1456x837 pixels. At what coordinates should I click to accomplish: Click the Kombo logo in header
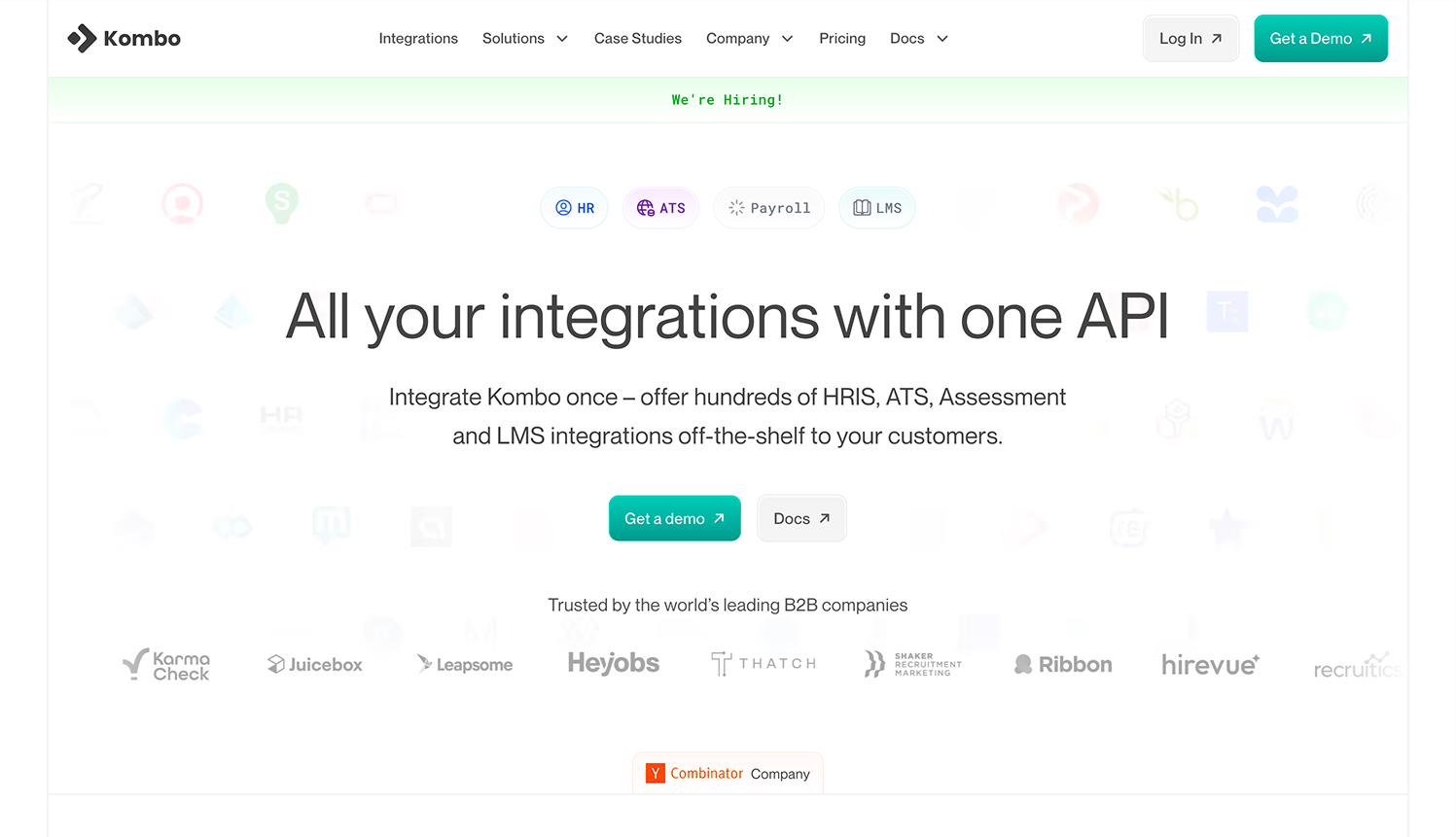[124, 38]
